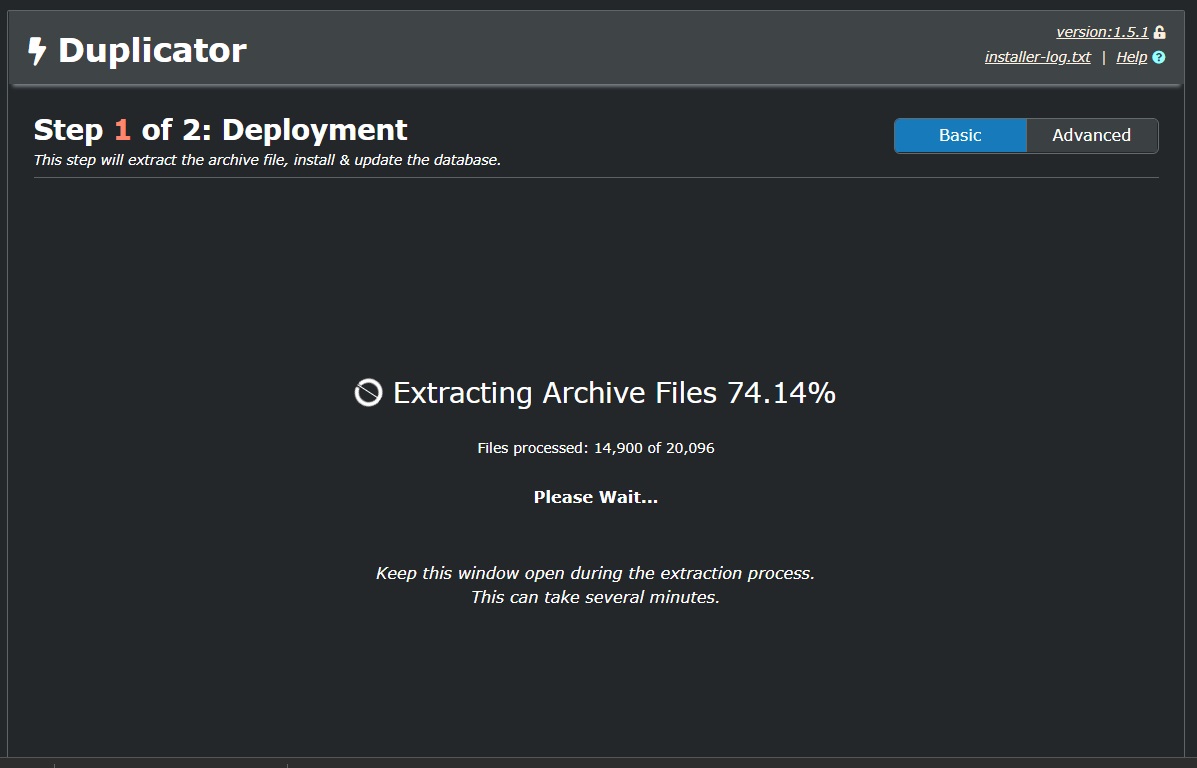The height and width of the screenshot is (768, 1197).
Task: Click the Duplicator lightning bolt icon
Action: [37, 51]
